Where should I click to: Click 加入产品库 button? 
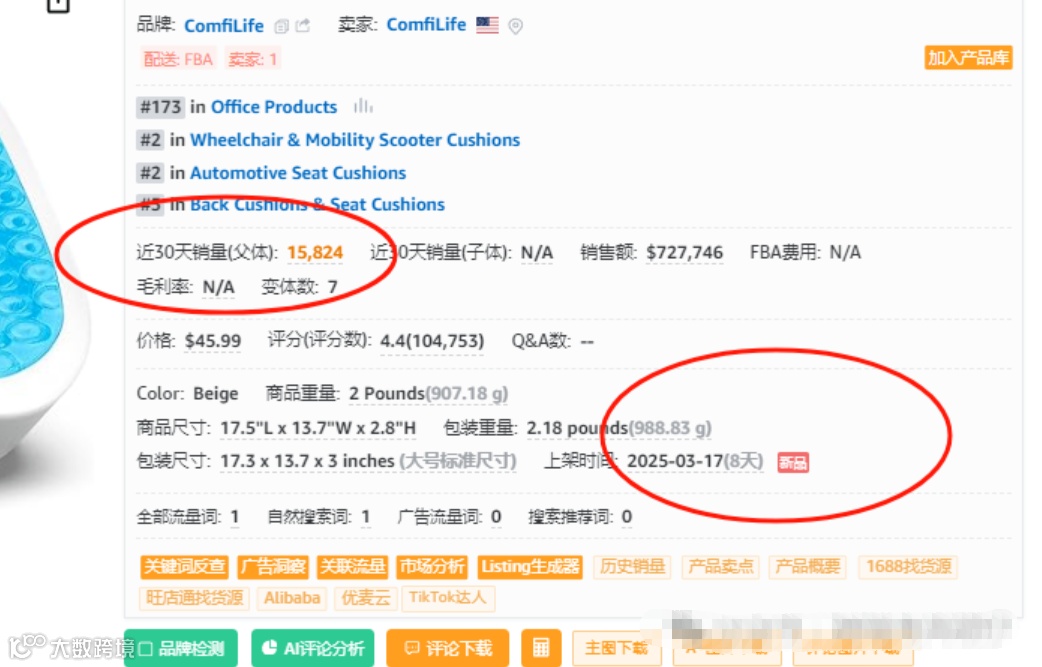point(968,58)
